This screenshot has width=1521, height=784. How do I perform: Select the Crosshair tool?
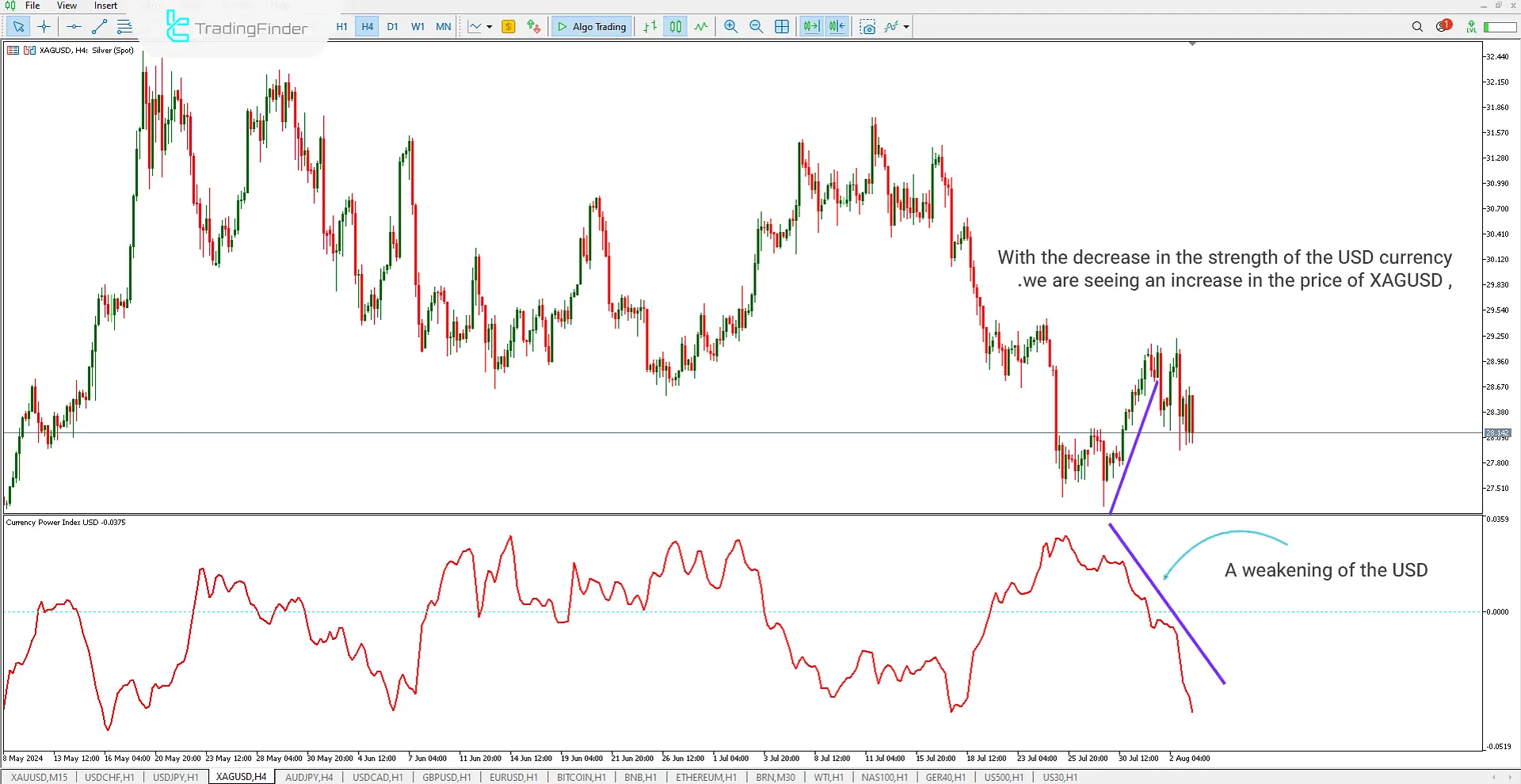(44, 26)
